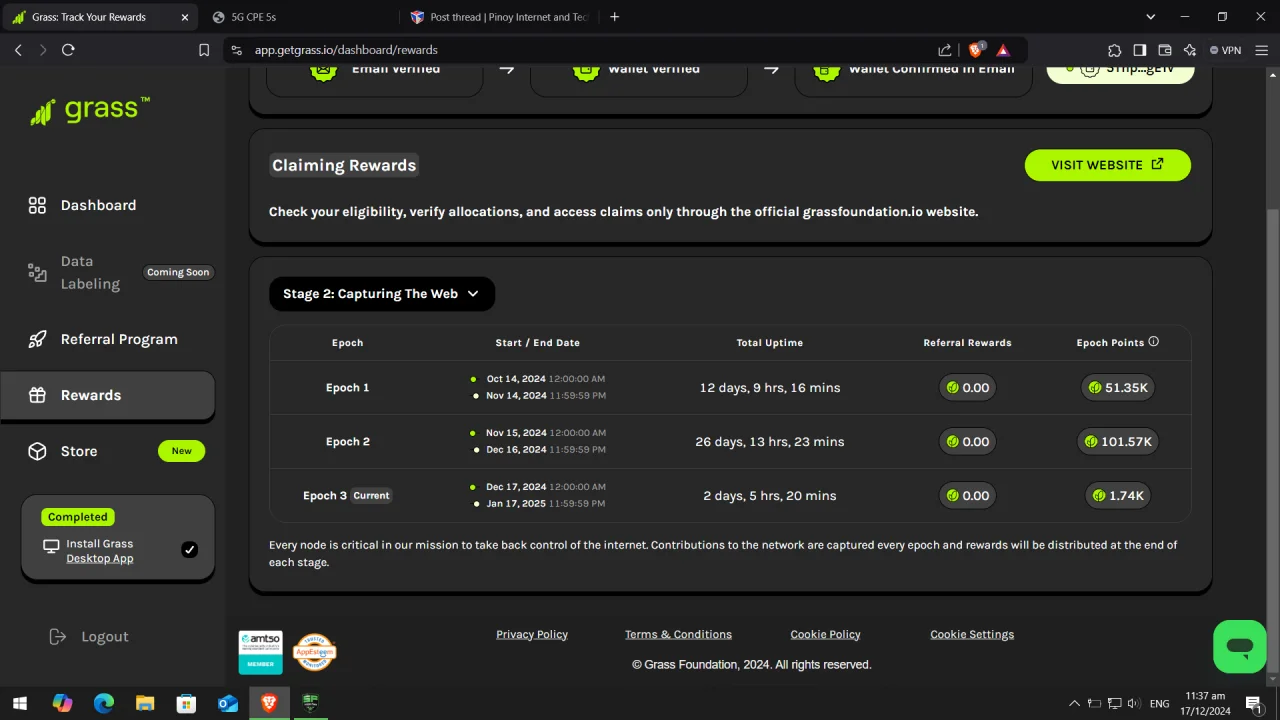This screenshot has width=1280, height=720.
Task: Click the browser forward arrow
Action: tap(42, 50)
